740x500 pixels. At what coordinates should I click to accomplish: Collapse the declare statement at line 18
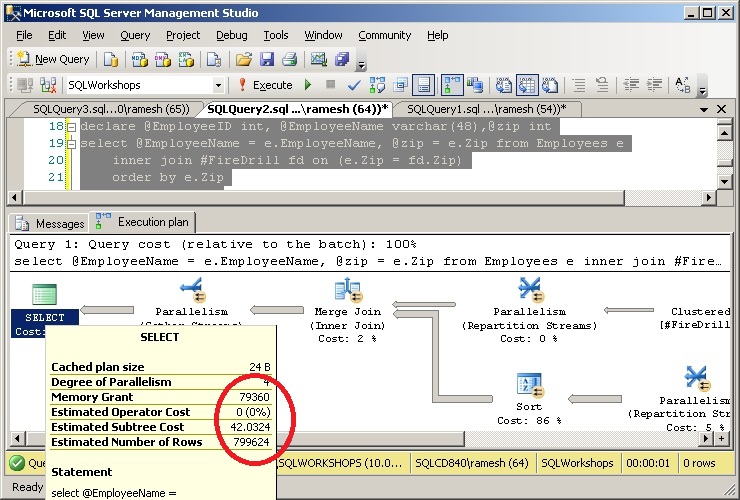(72, 127)
